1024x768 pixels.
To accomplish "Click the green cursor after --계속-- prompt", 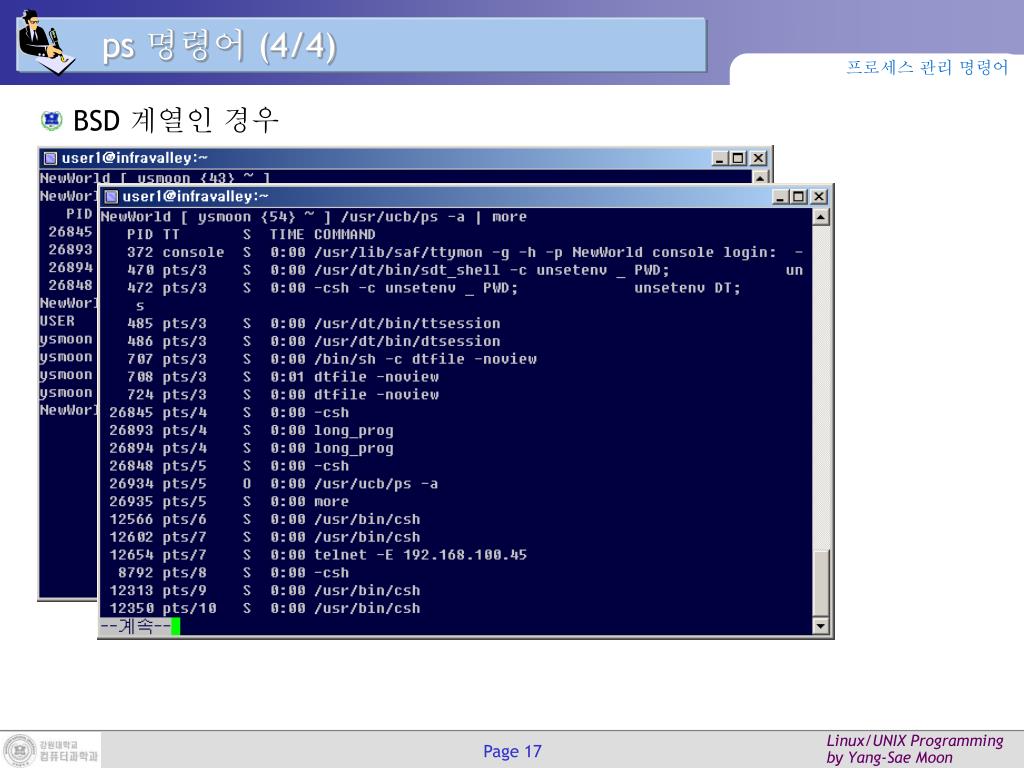I will (x=176, y=626).
